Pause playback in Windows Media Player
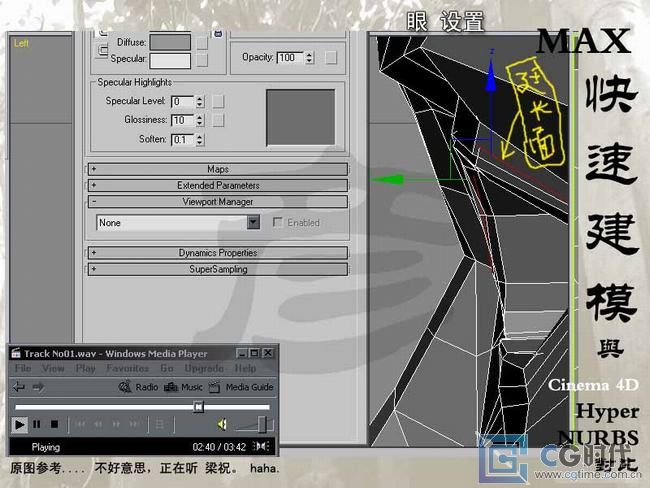 (x=37, y=425)
